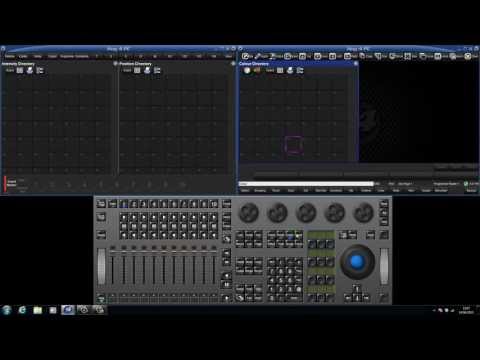Click the blue trackball on the console
This screenshot has width=480, height=360.
(x=357, y=262)
